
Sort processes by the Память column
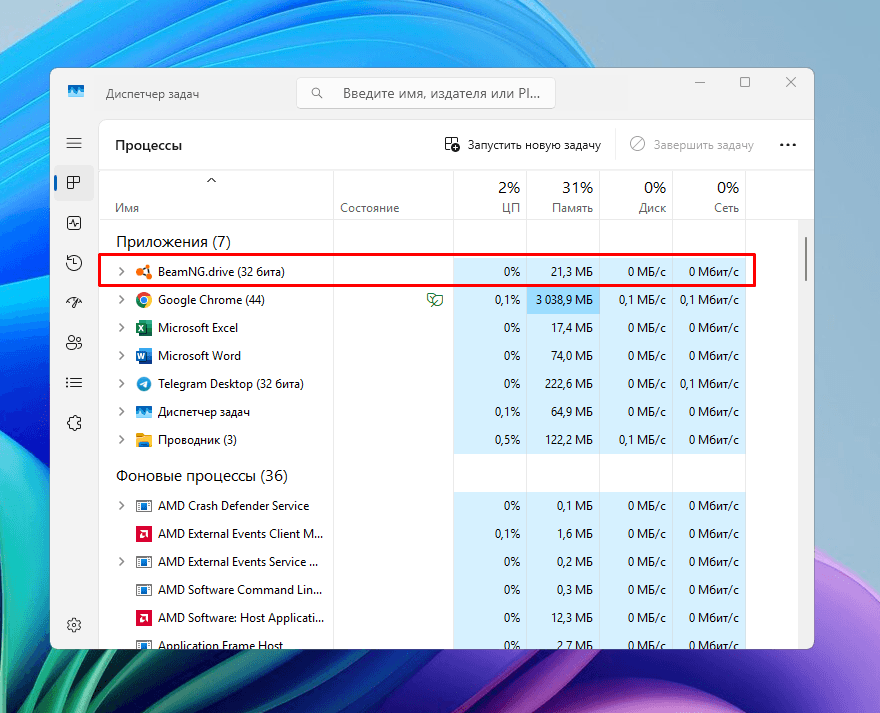[563, 195]
